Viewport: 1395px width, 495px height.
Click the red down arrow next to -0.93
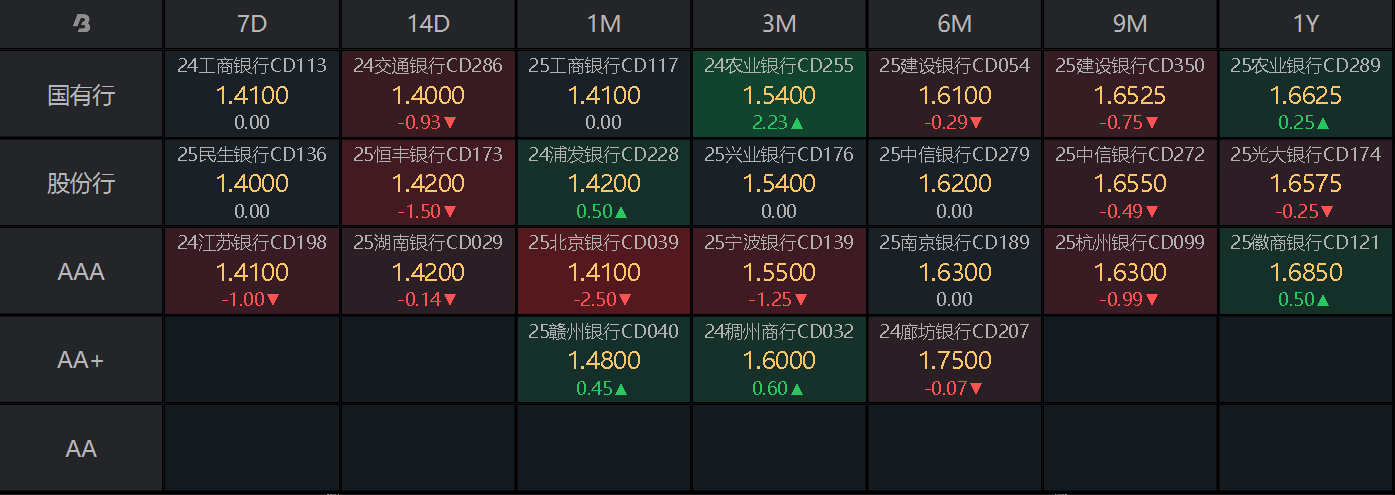pyautogui.click(x=449, y=123)
